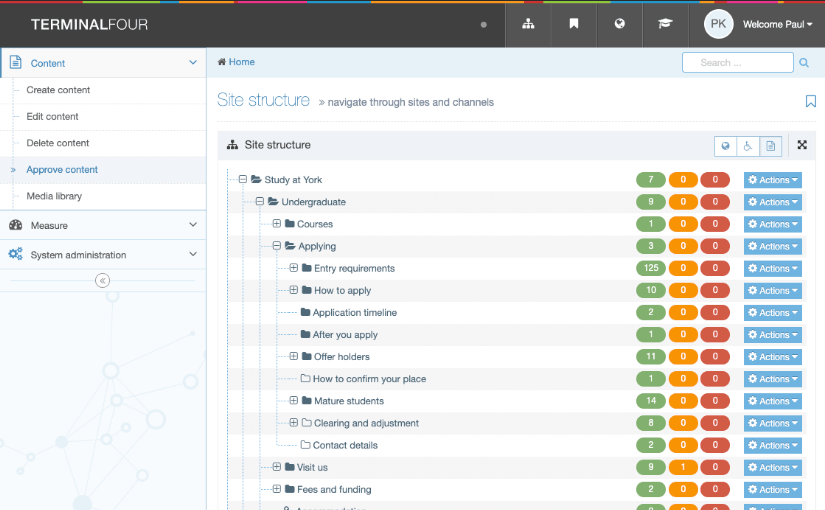The image size is (825, 510).
Task: Expand Site structure panel to fullscreen
Action: (802, 145)
